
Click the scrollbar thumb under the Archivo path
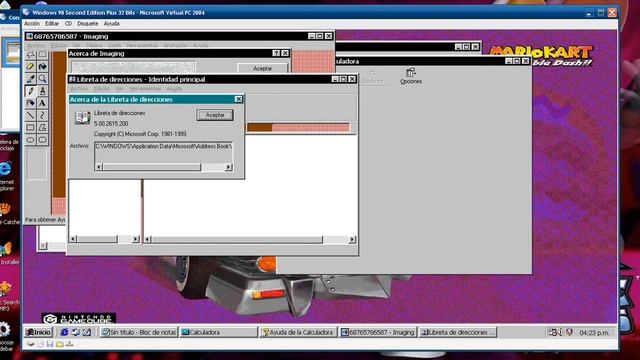click(x=151, y=167)
